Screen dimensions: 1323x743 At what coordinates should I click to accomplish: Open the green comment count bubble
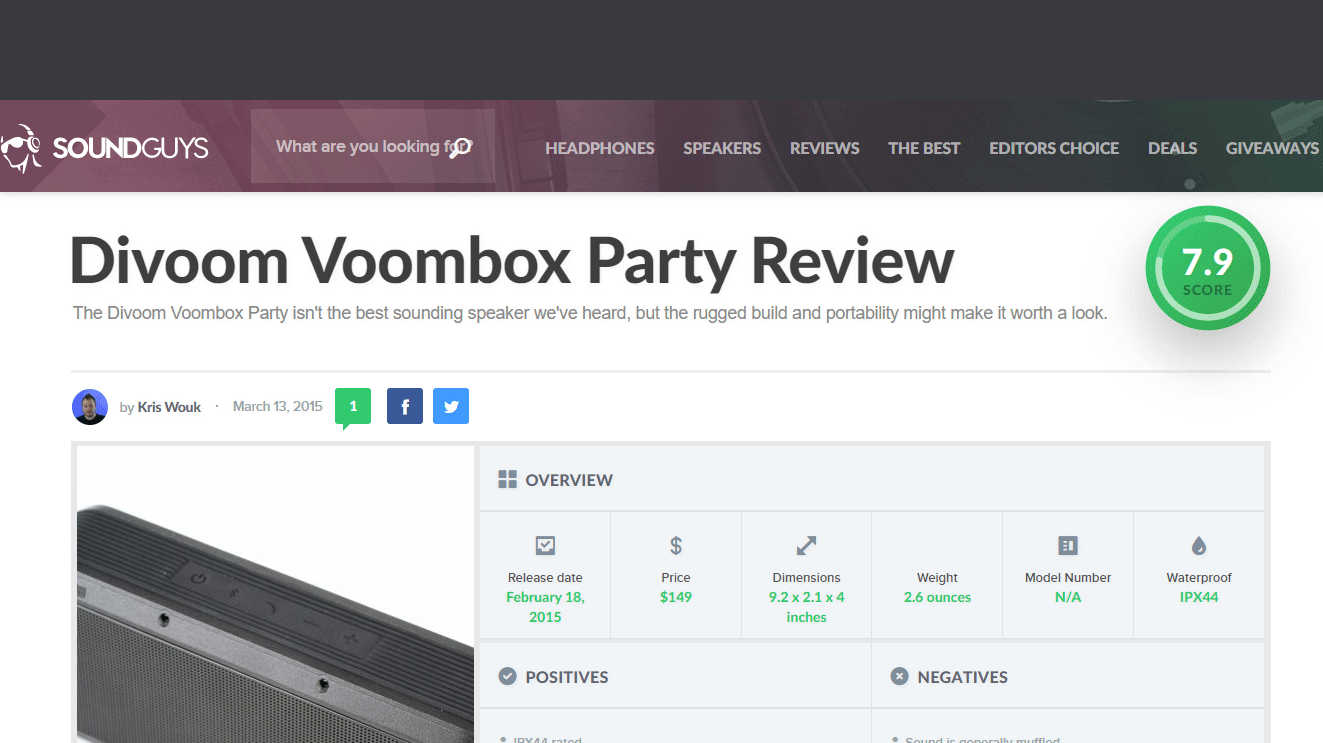(353, 406)
